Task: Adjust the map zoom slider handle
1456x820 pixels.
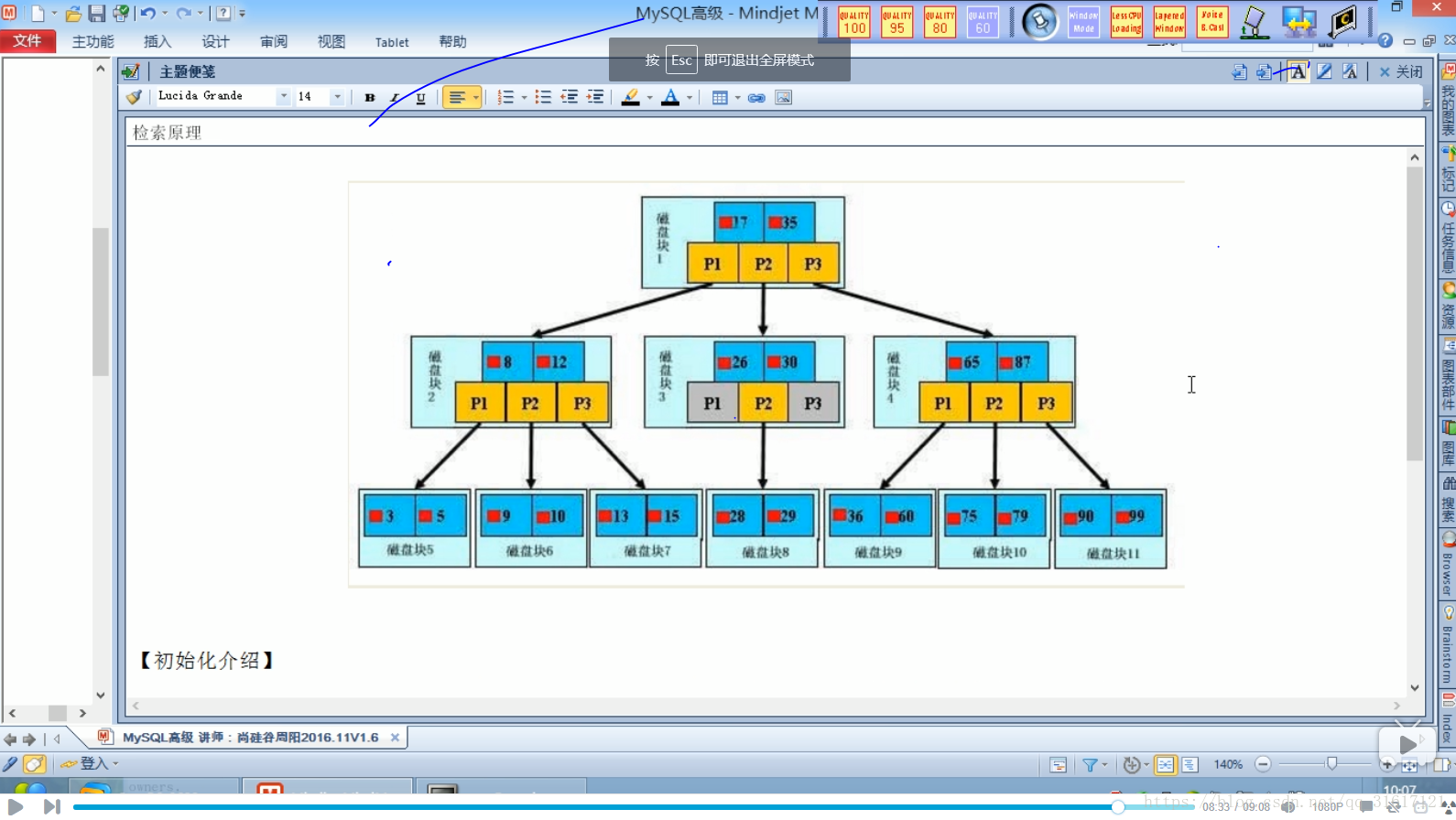Action: 1331,764
